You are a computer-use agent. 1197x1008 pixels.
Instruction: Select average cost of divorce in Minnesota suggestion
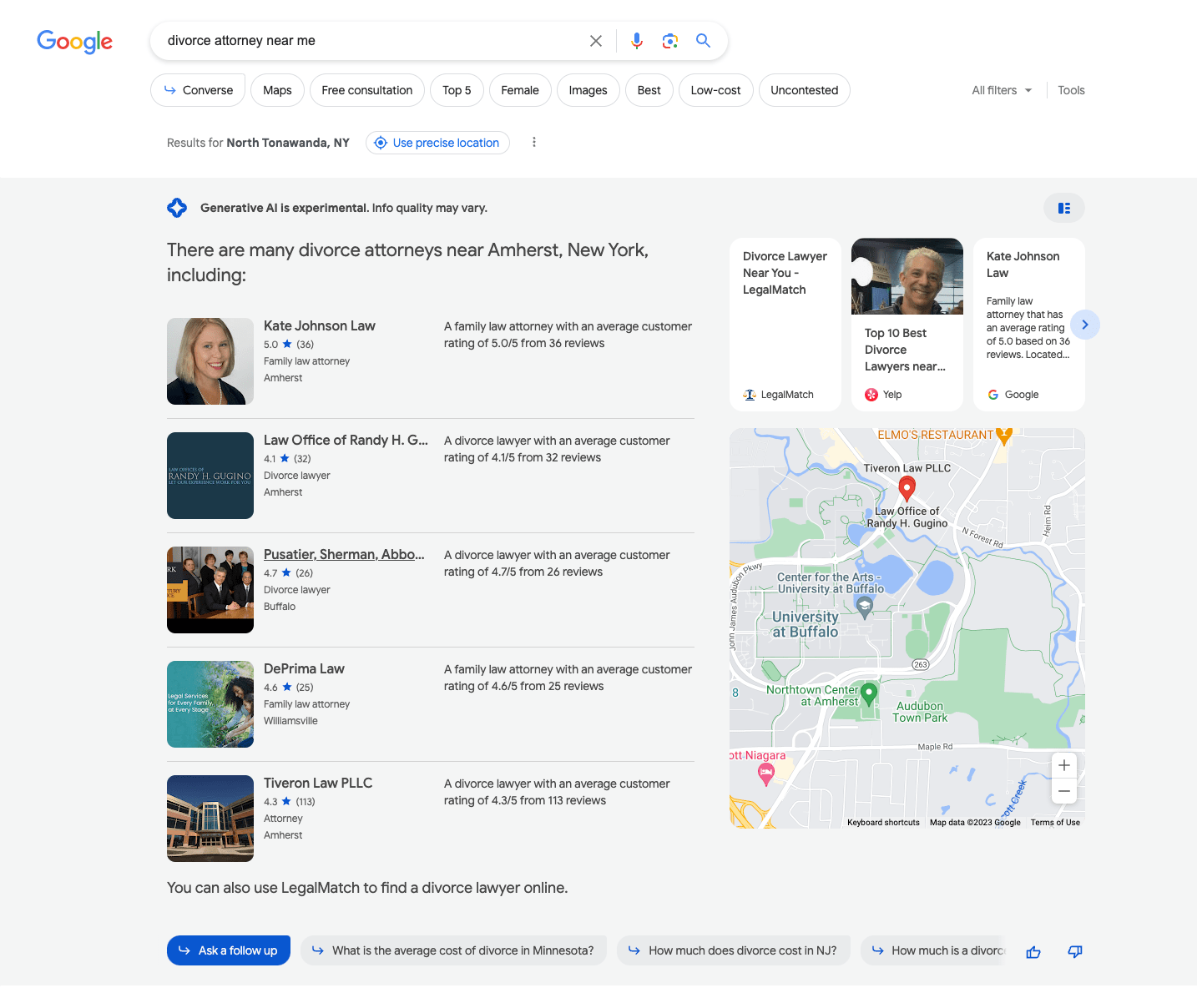pos(454,950)
